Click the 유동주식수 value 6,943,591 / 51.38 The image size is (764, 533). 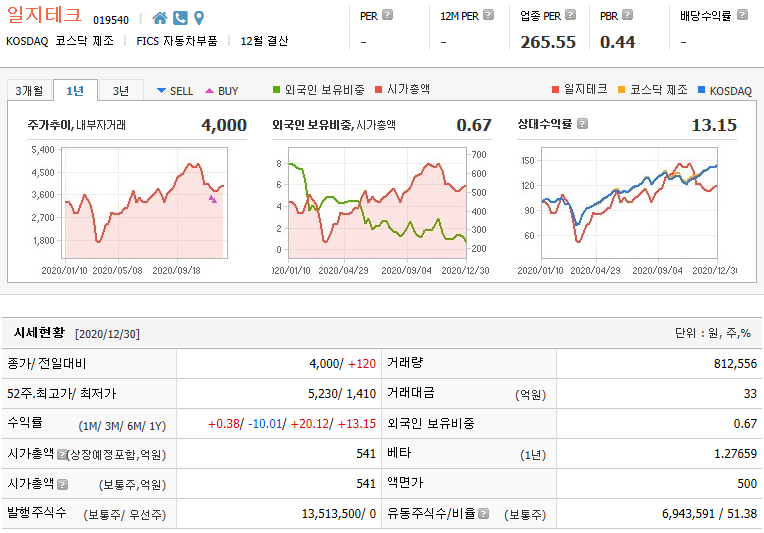point(709,514)
